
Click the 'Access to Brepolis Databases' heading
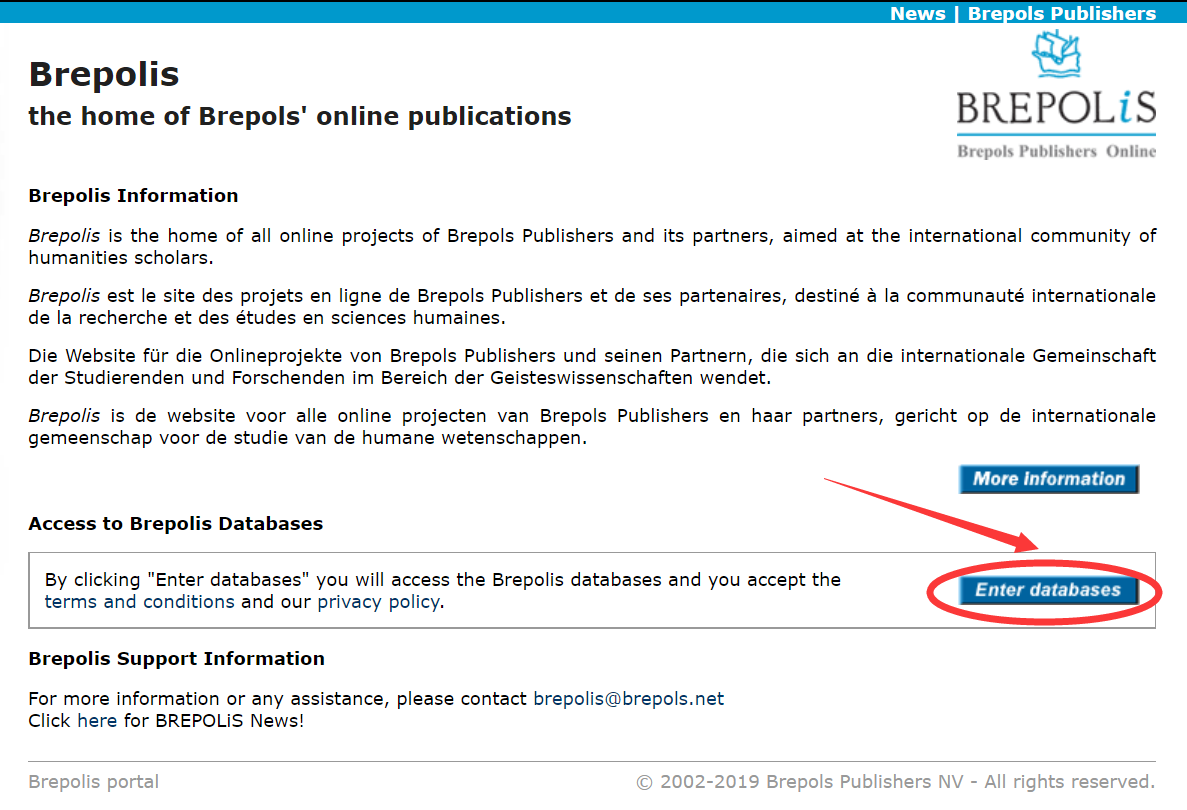point(176,524)
